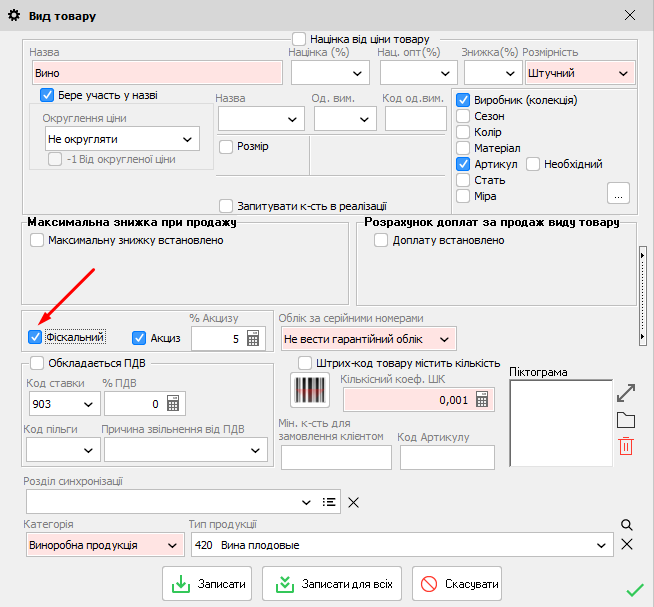The height and width of the screenshot is (607, 654).
Task: Check the Сезон attribute checkbox
Action: (x=463, y=116)
